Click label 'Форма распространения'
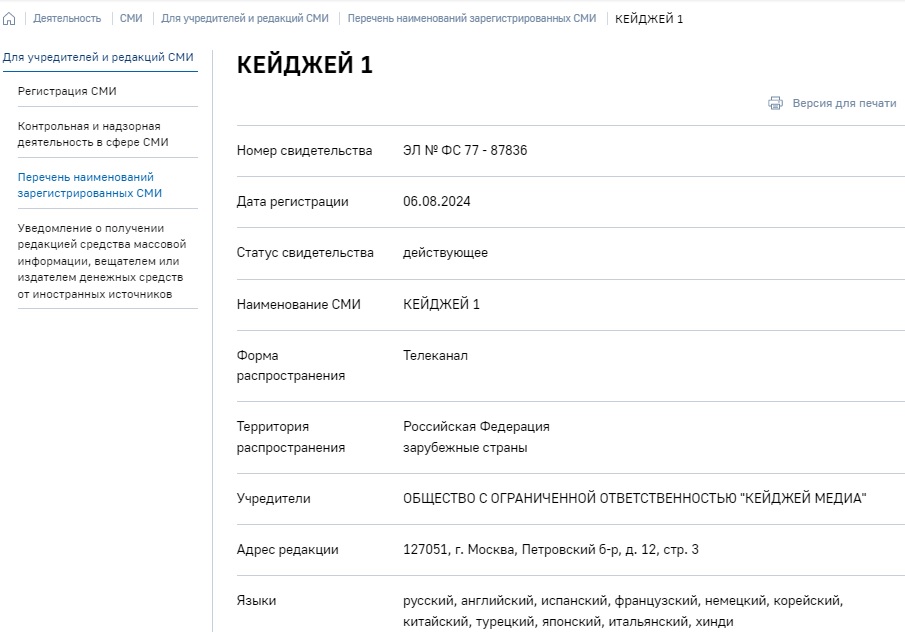905x632 pixels. click(291, 366)
